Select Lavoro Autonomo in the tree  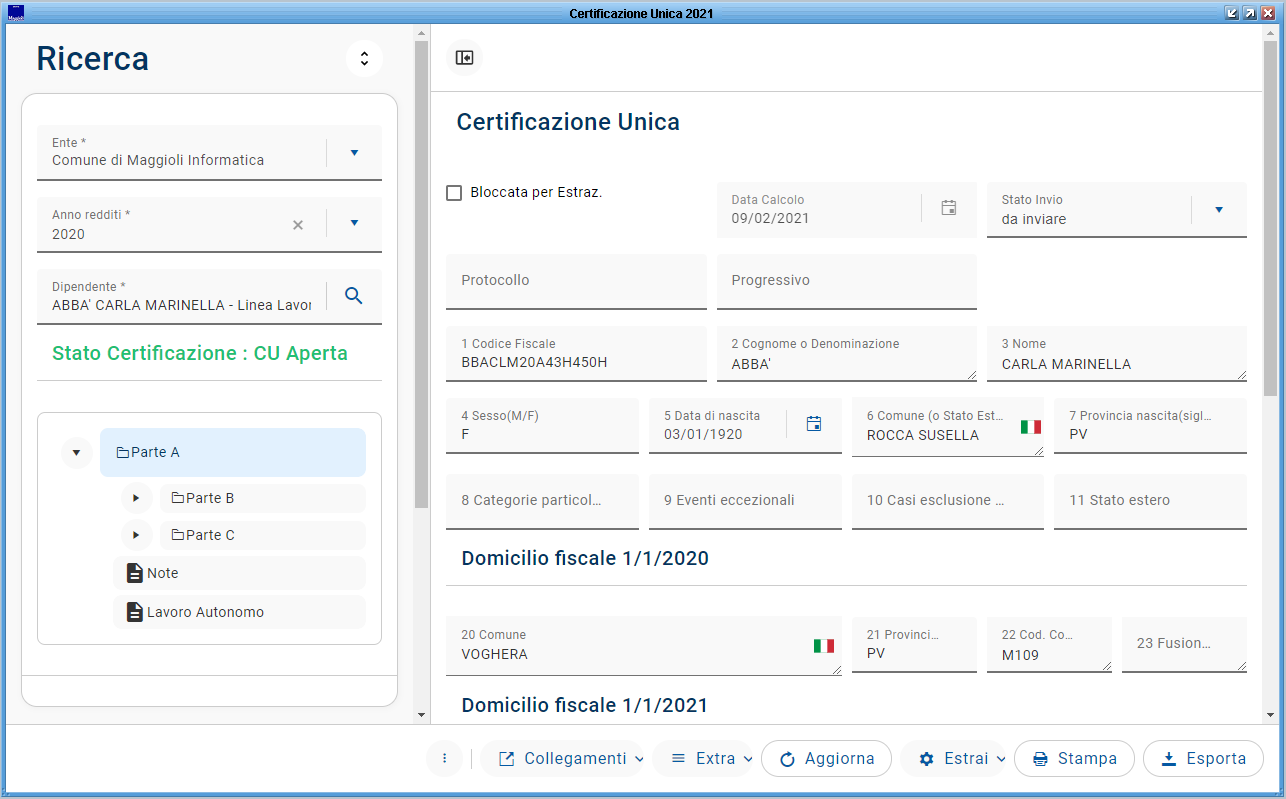(x=205, y=612)
